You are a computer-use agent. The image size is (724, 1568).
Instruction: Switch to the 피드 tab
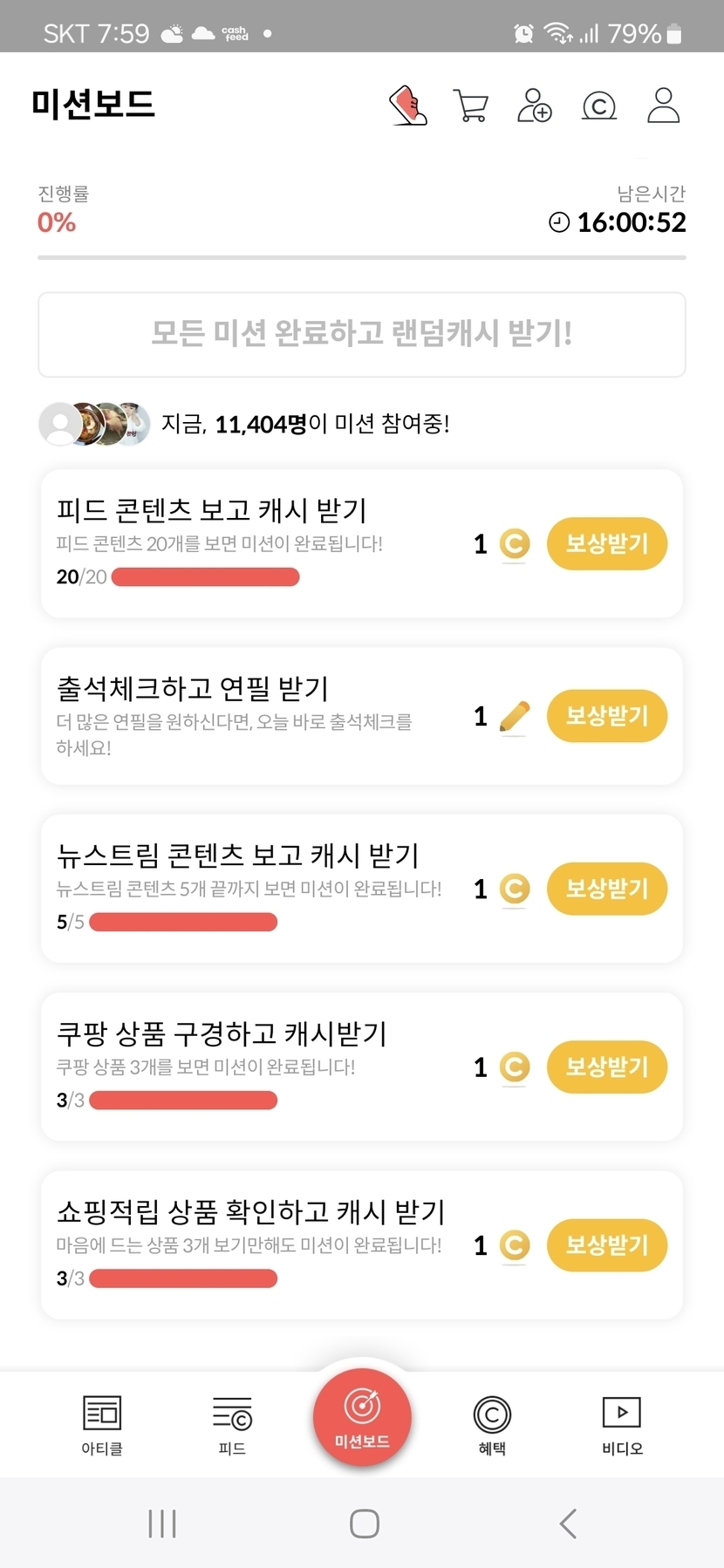click(x=232, y=1424)
